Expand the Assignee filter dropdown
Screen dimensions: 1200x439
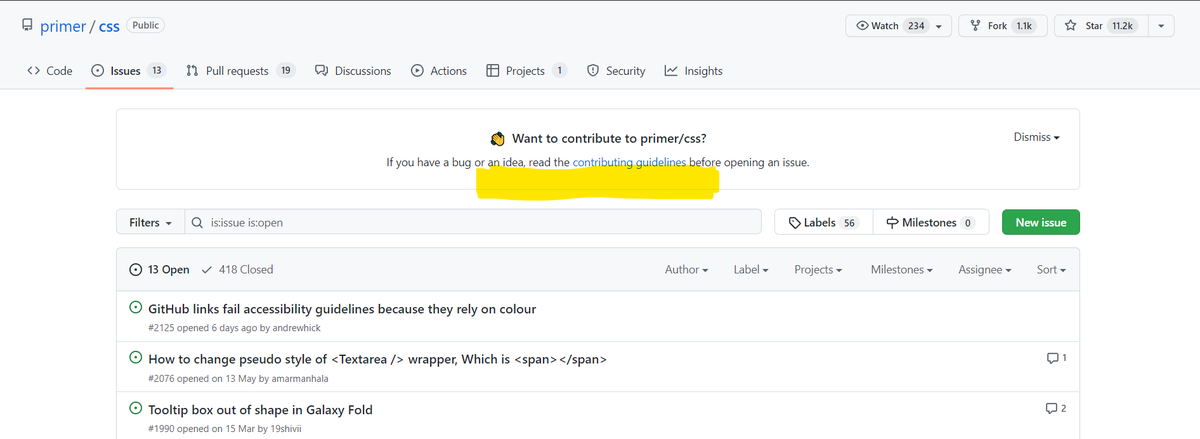pos(984,270)
